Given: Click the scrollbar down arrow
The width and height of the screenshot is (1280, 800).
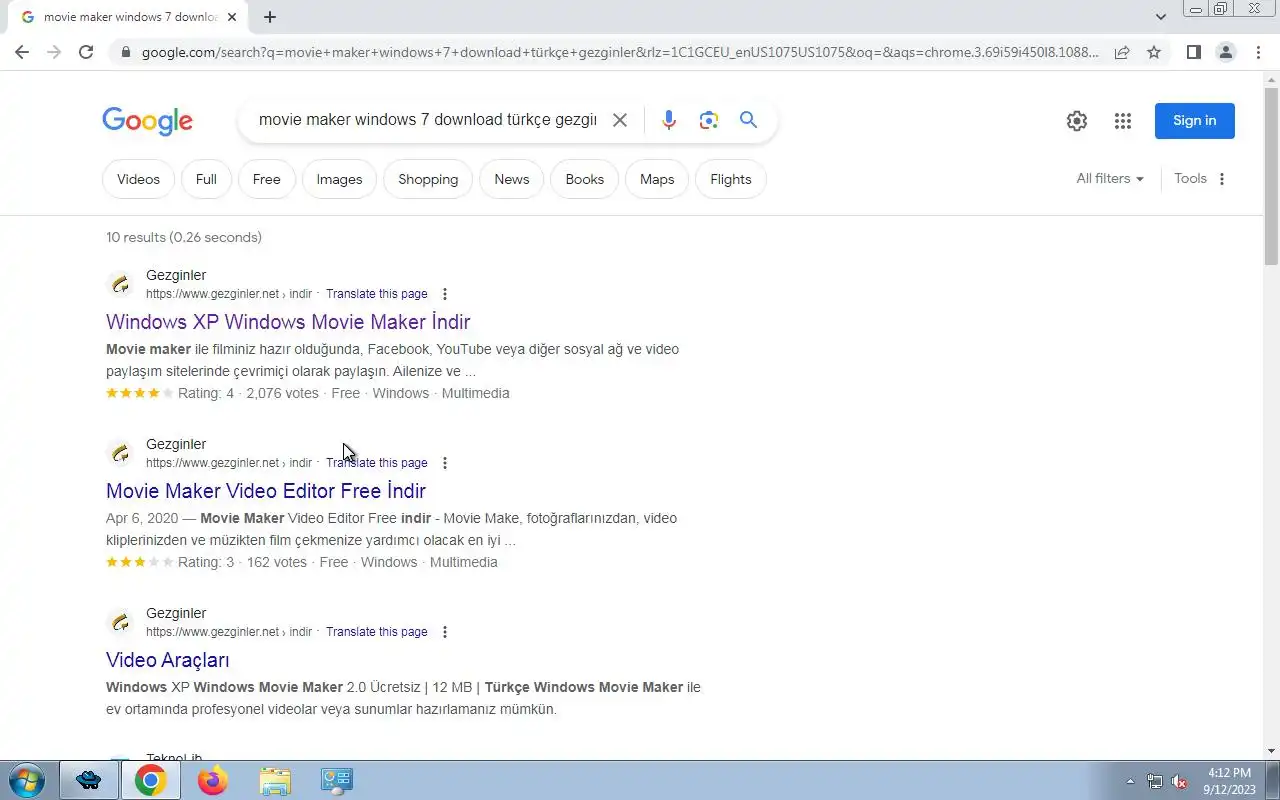Looking at the screenshot, I should coord(1272,751).
